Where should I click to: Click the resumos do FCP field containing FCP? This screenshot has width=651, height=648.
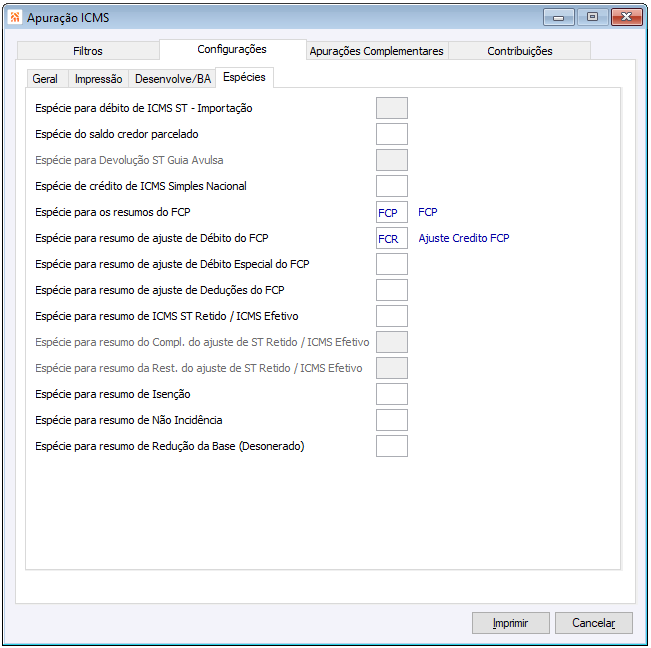pyautogui.click(x=392, y=212)
